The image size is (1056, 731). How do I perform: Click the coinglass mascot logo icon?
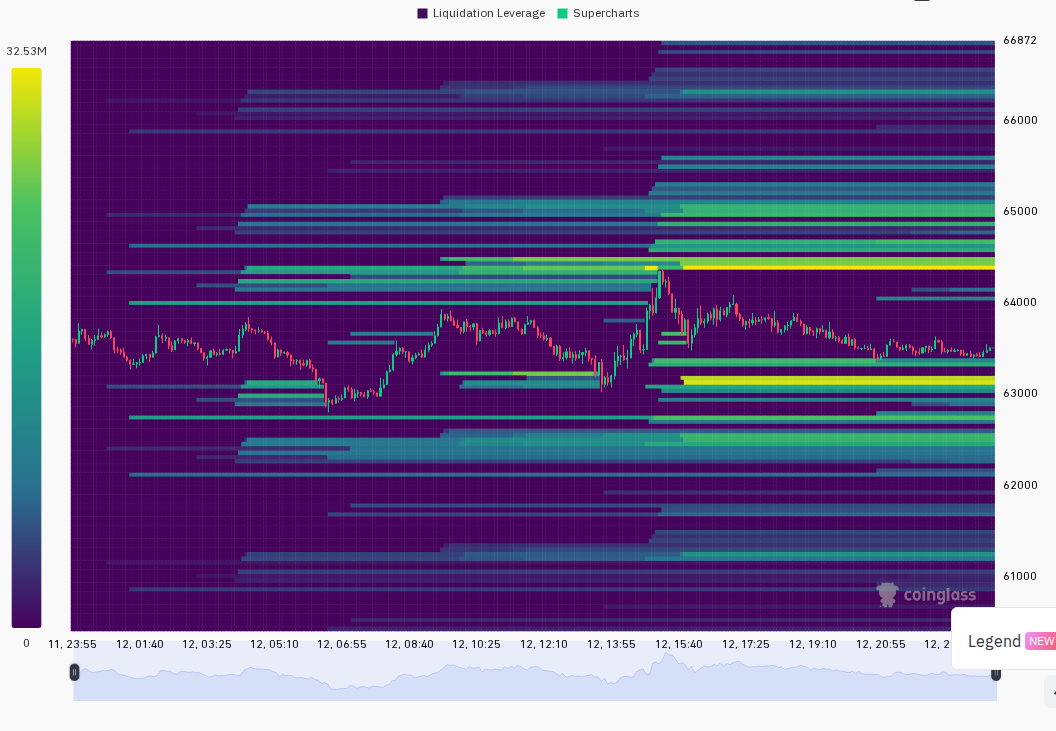[888, 595]
